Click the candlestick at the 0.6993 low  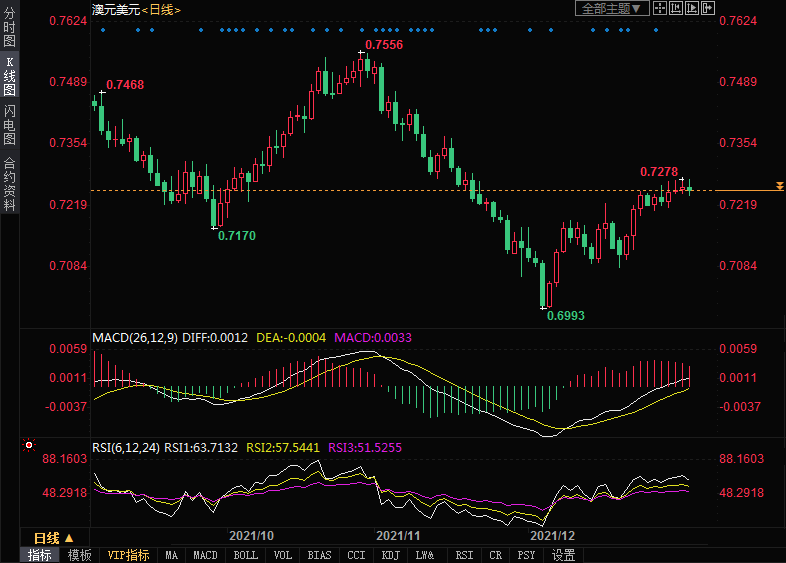(544, 285)
